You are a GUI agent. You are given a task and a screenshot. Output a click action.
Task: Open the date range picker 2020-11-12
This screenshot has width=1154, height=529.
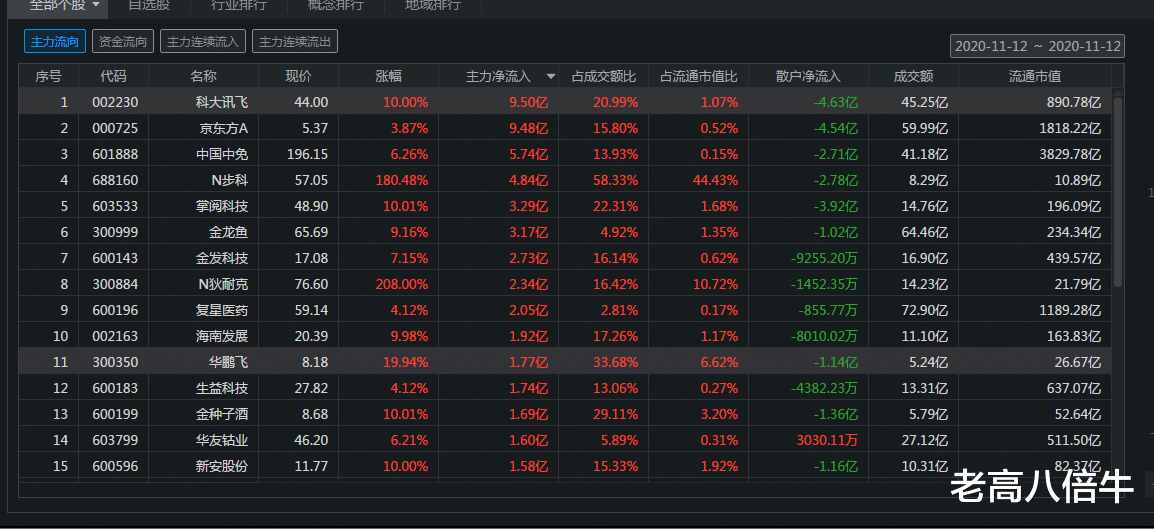(x=1038, y=46)
